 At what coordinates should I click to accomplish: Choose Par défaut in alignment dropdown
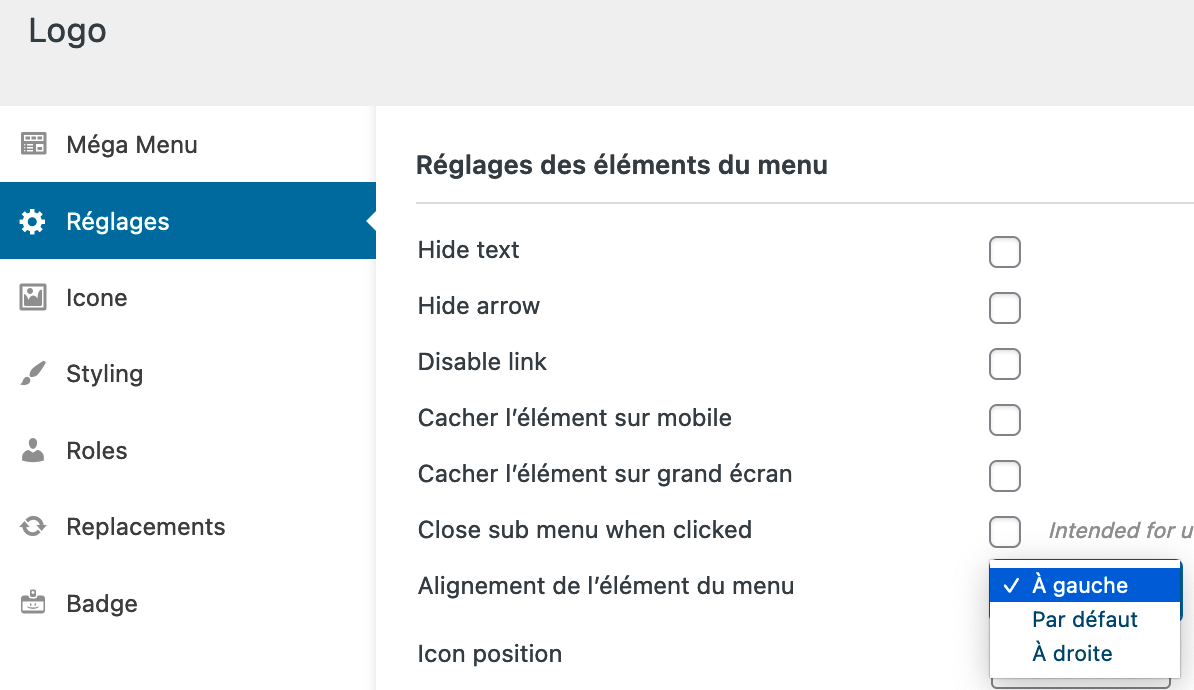pyautogui.click(x=1085, y=620)
